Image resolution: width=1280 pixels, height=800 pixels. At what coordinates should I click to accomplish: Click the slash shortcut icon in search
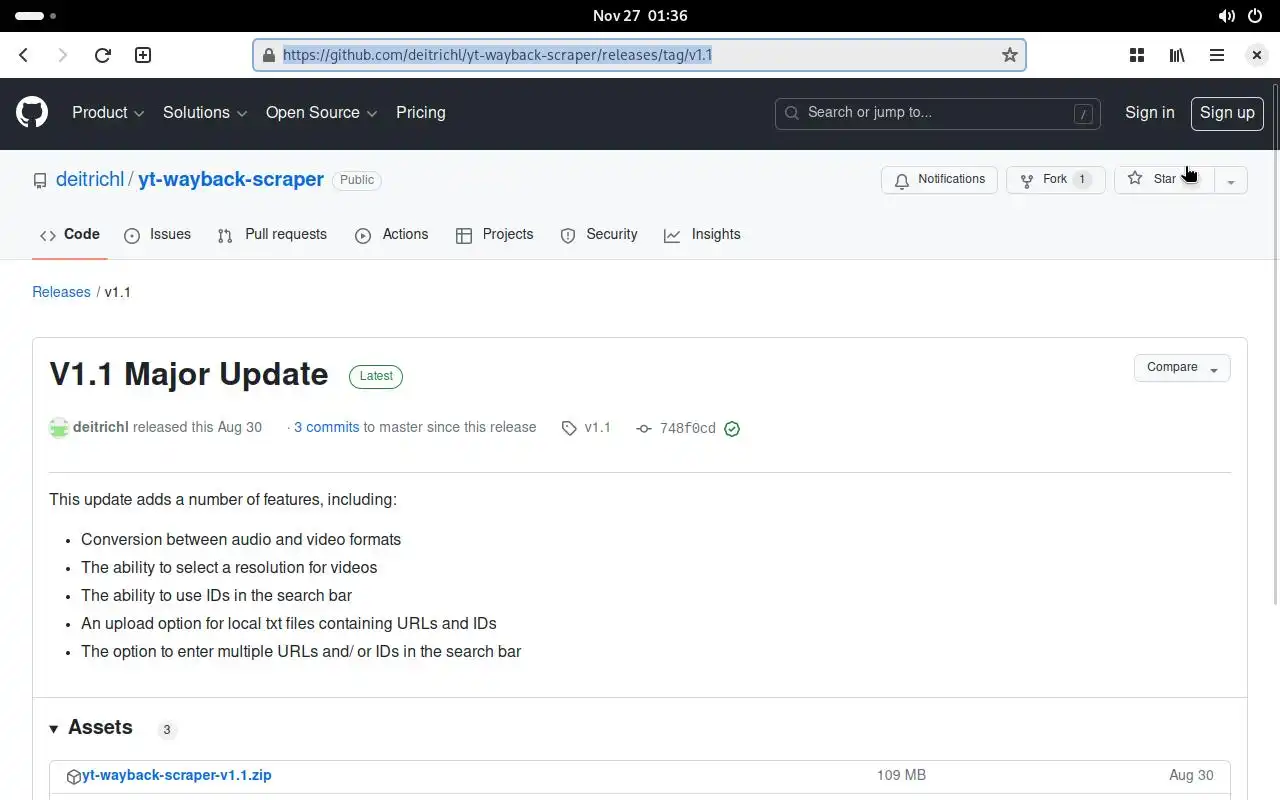[x=1083, y=114]
